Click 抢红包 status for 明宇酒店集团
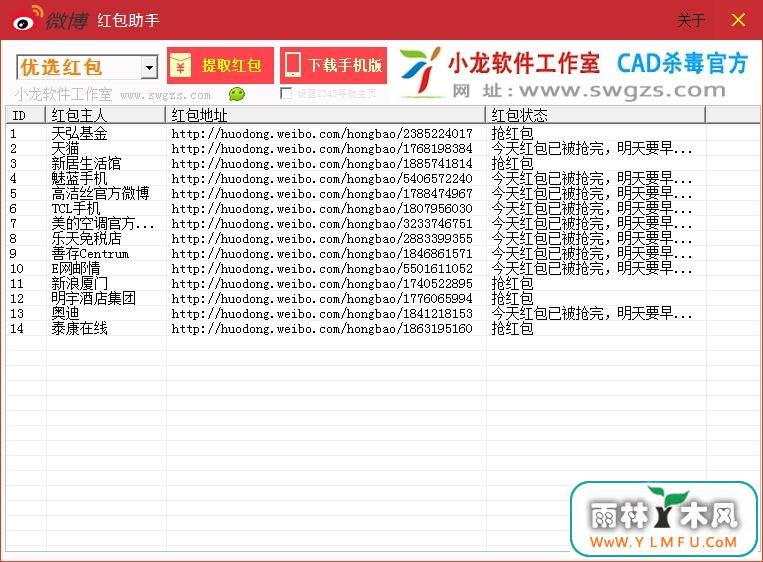 click(512, 299)
